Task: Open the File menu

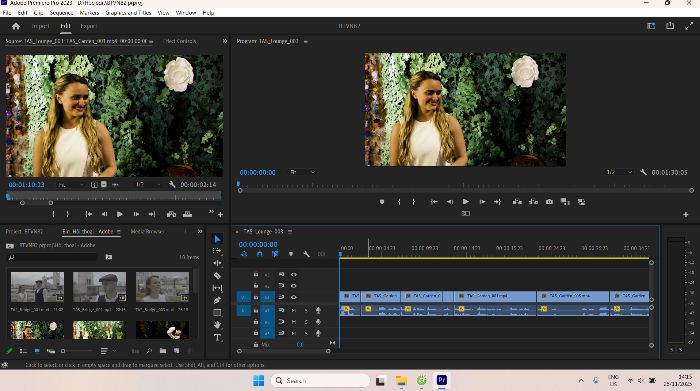Action: pyautogui.click(x=7, y=12)
